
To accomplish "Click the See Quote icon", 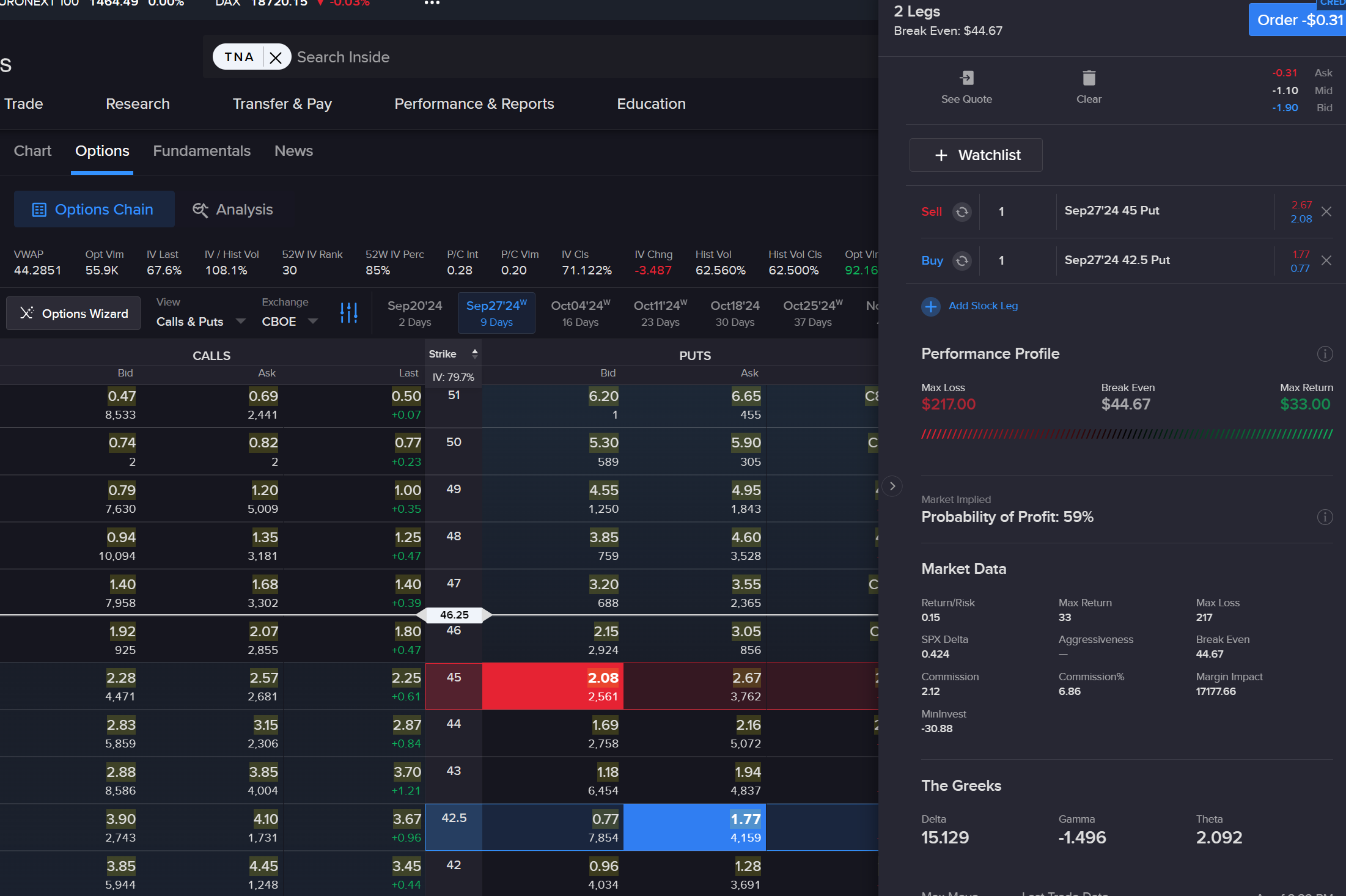I will (x=966, y=78).
